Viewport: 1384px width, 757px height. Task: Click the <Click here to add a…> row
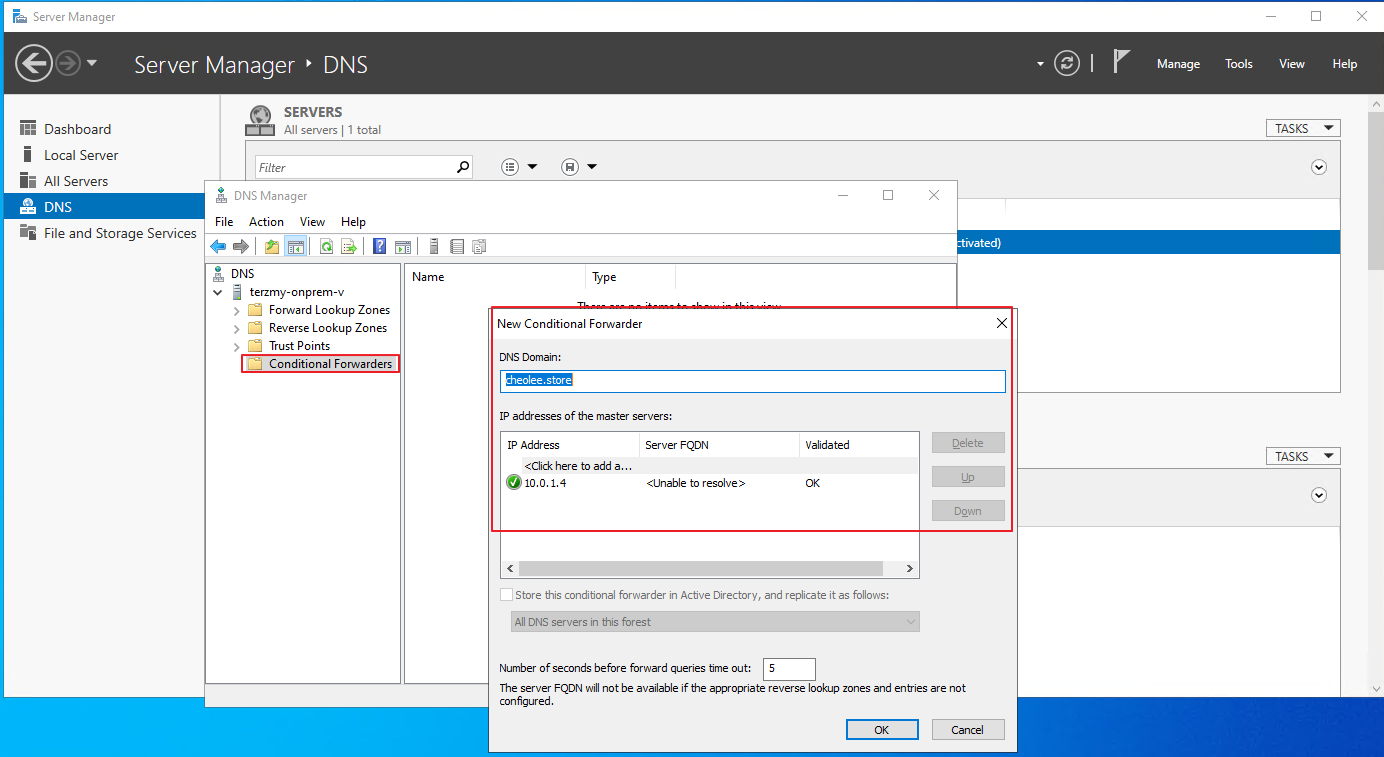[710, 465]
